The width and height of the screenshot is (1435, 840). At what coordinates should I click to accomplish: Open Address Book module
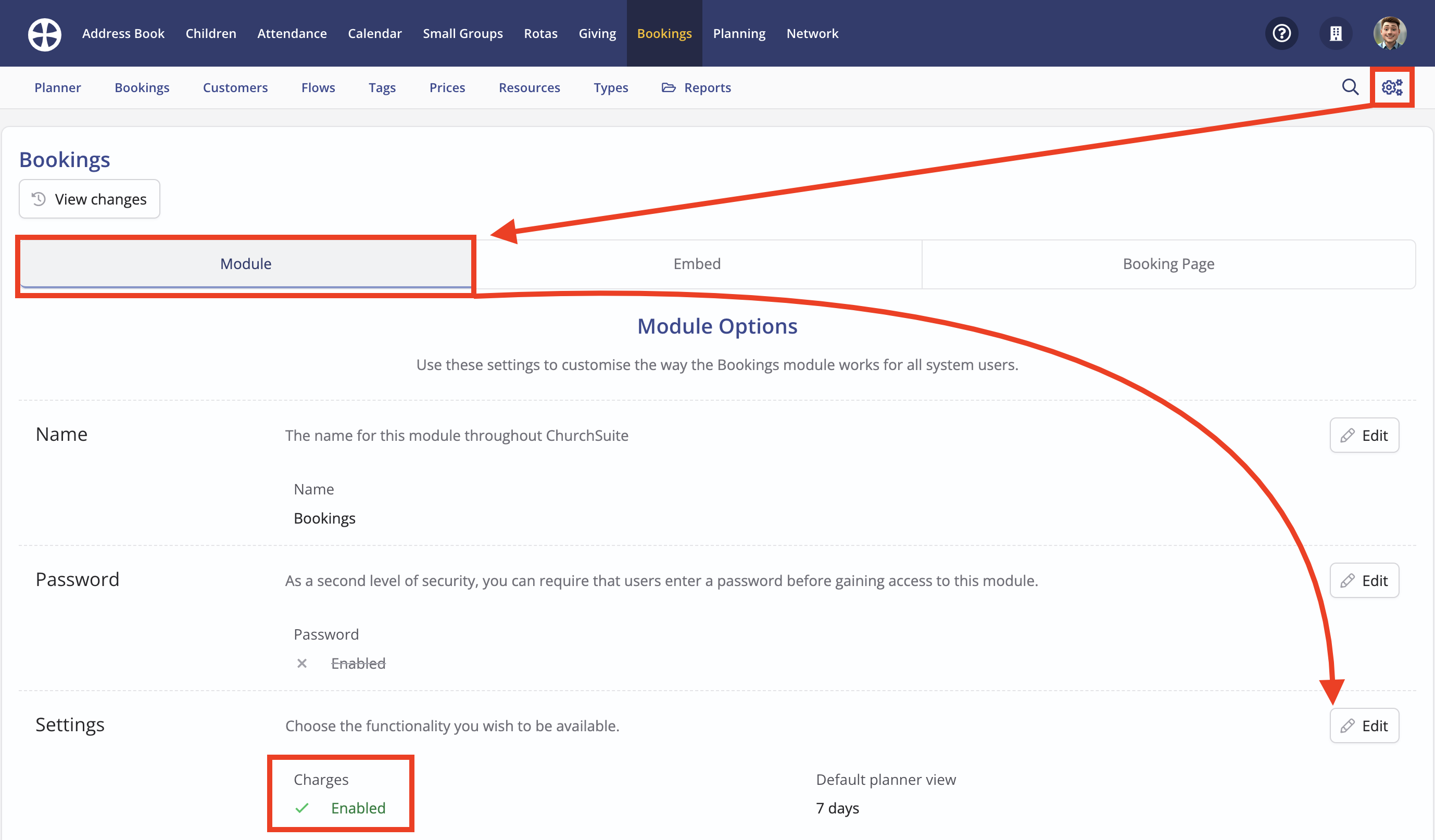click(x=123, y=34)
